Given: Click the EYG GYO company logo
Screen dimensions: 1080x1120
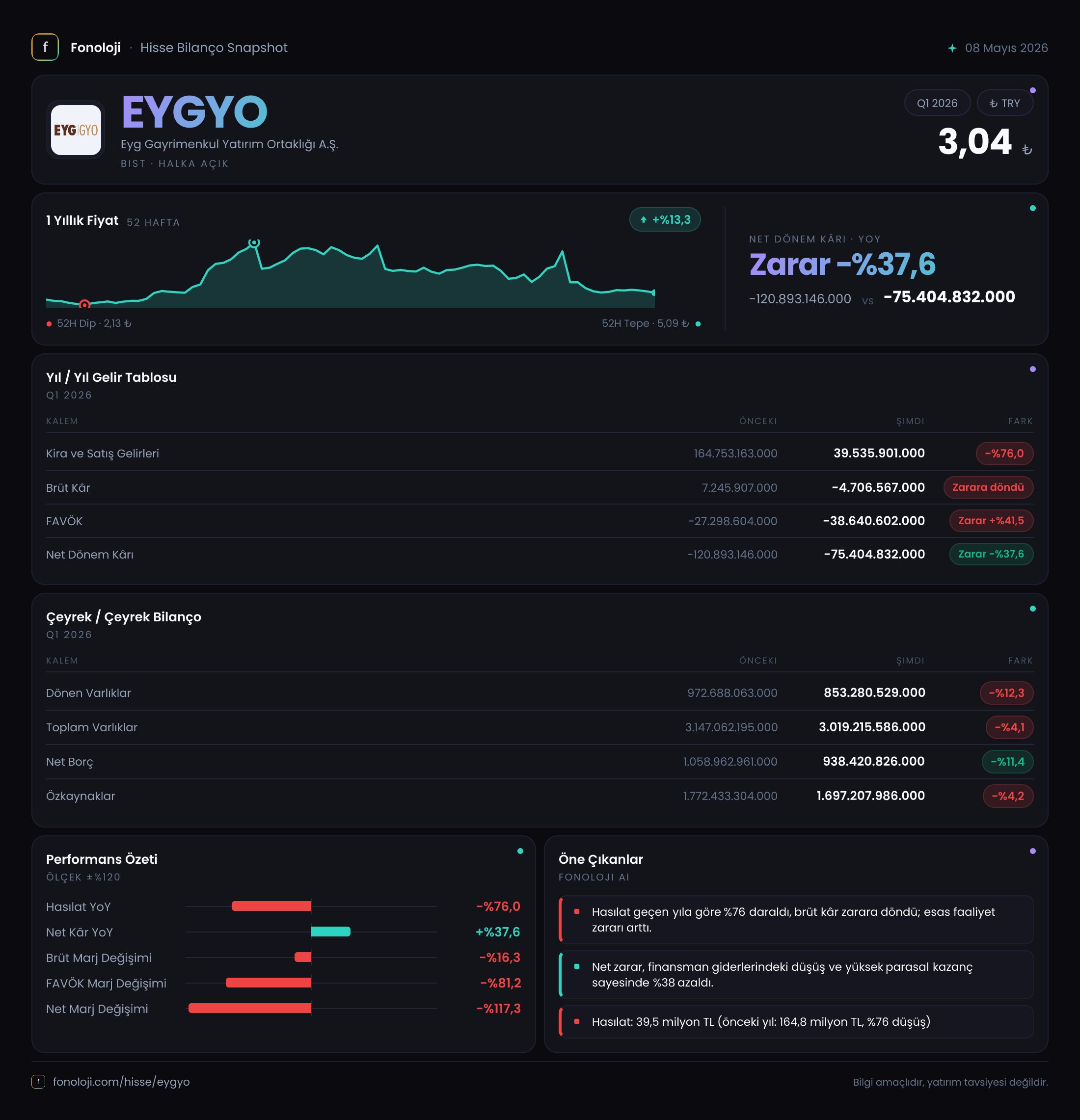Looking at the screenshot, I should click(76, 130).
